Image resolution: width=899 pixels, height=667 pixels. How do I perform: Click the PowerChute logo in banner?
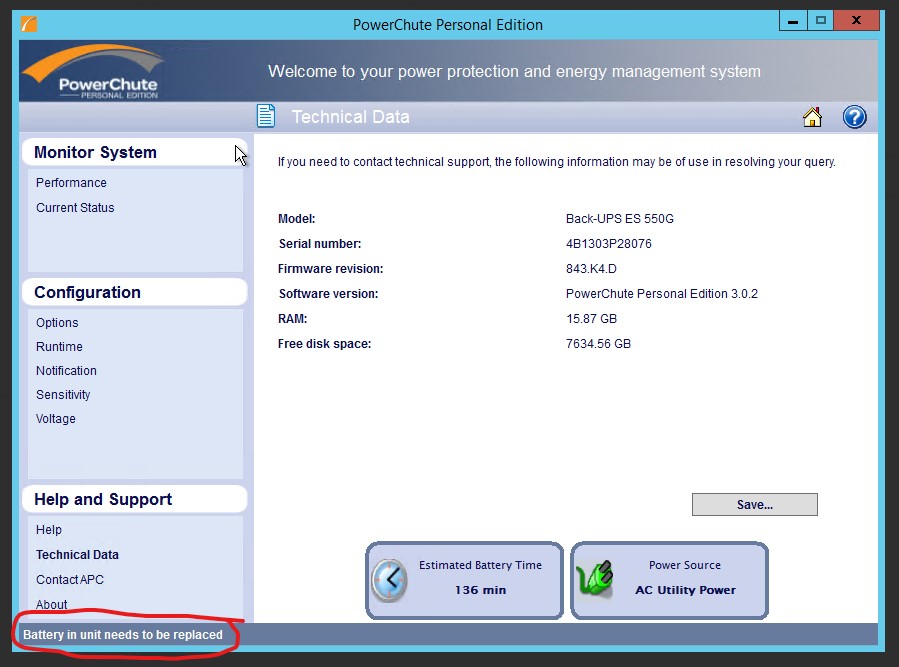[92, 72]
